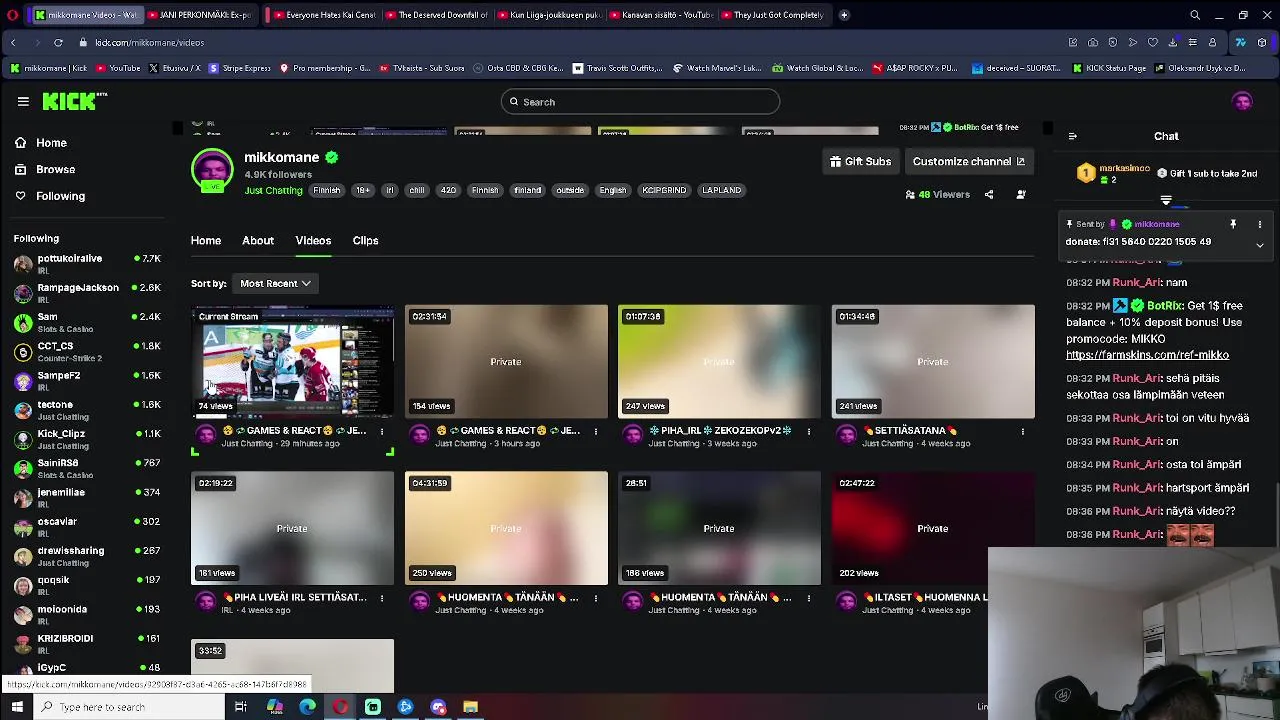
Task: Unpin the pinned chat message
Action: [1233, 224]
